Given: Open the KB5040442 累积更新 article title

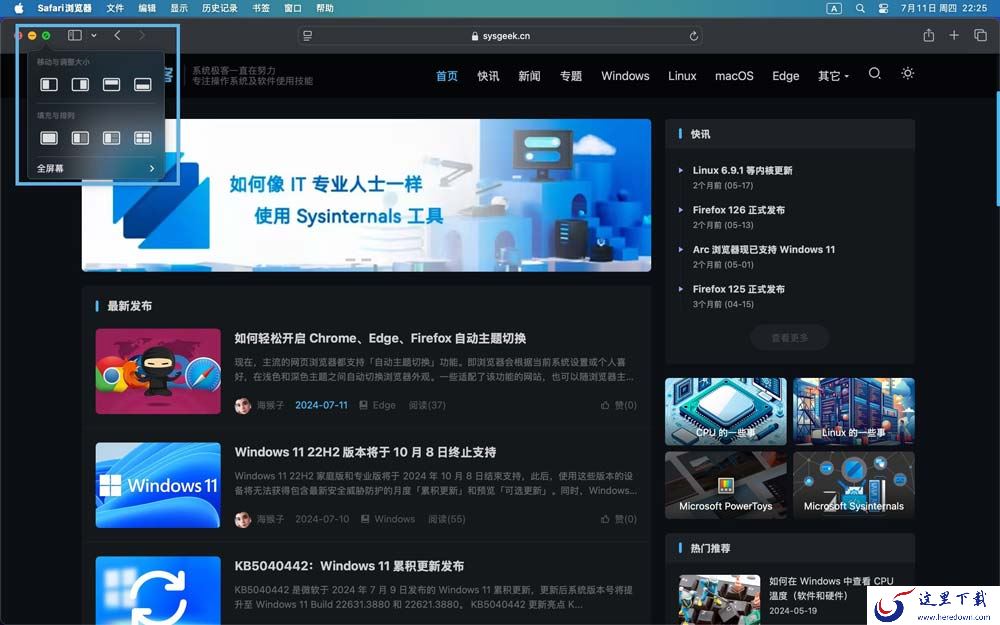Looking at the screenshot, I should [x=349, y=566].
